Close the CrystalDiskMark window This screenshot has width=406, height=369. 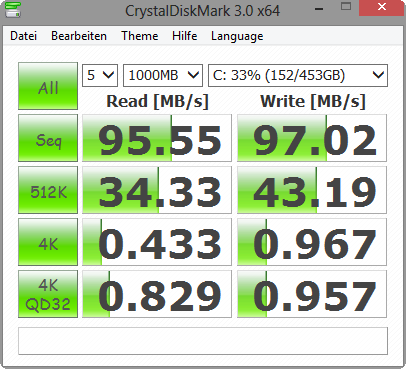click(382, 7)
